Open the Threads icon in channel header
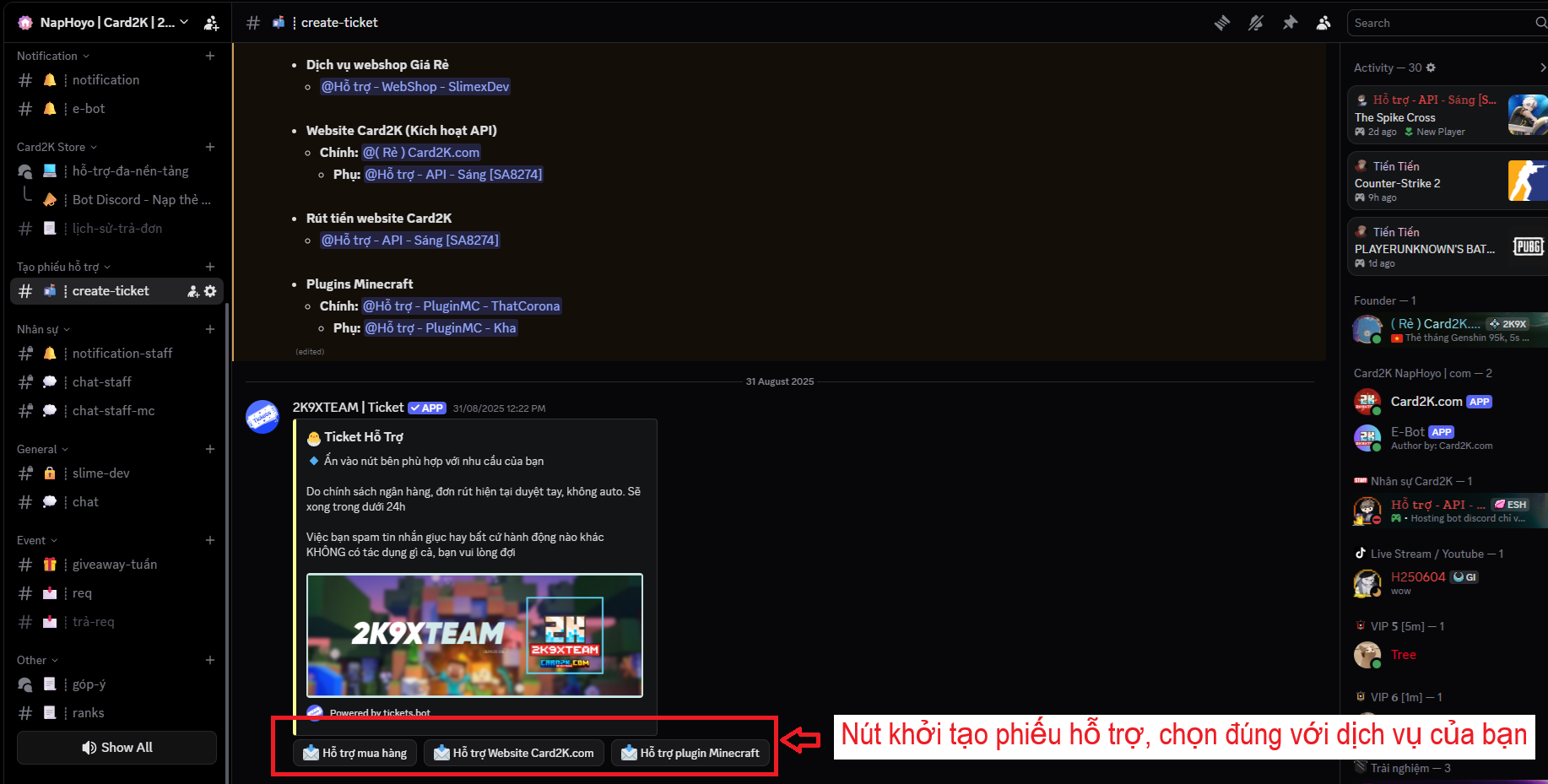Screen dimensions: 1548x784 1221,23
